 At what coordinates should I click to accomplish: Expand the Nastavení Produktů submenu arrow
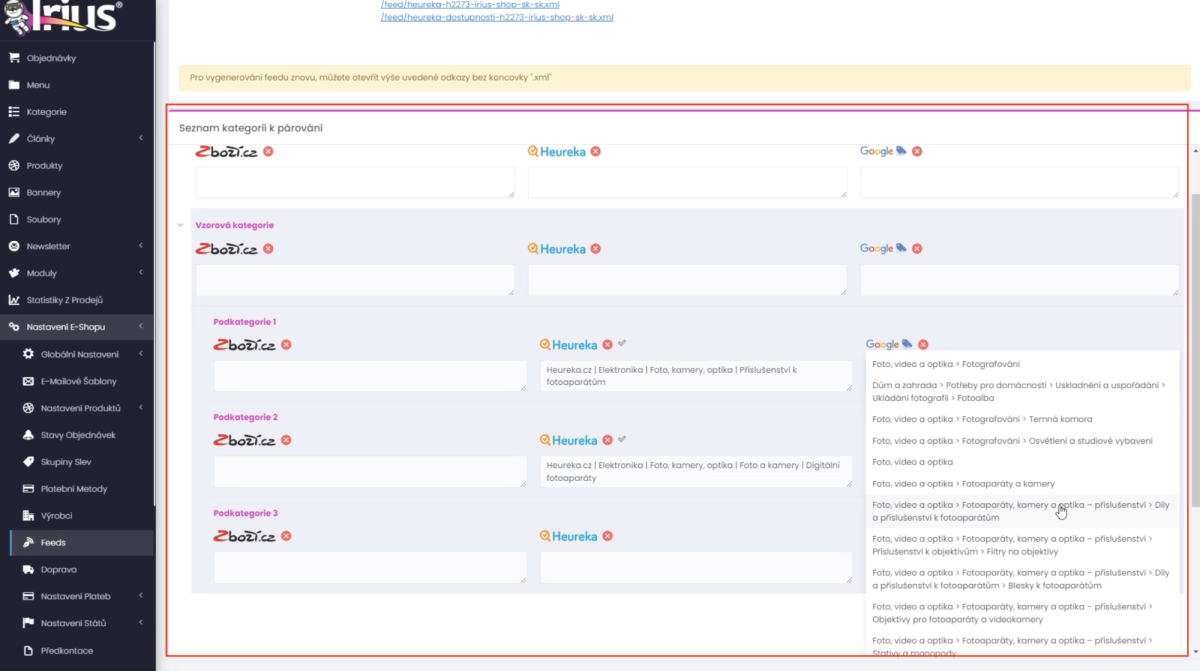click(141, 408)
